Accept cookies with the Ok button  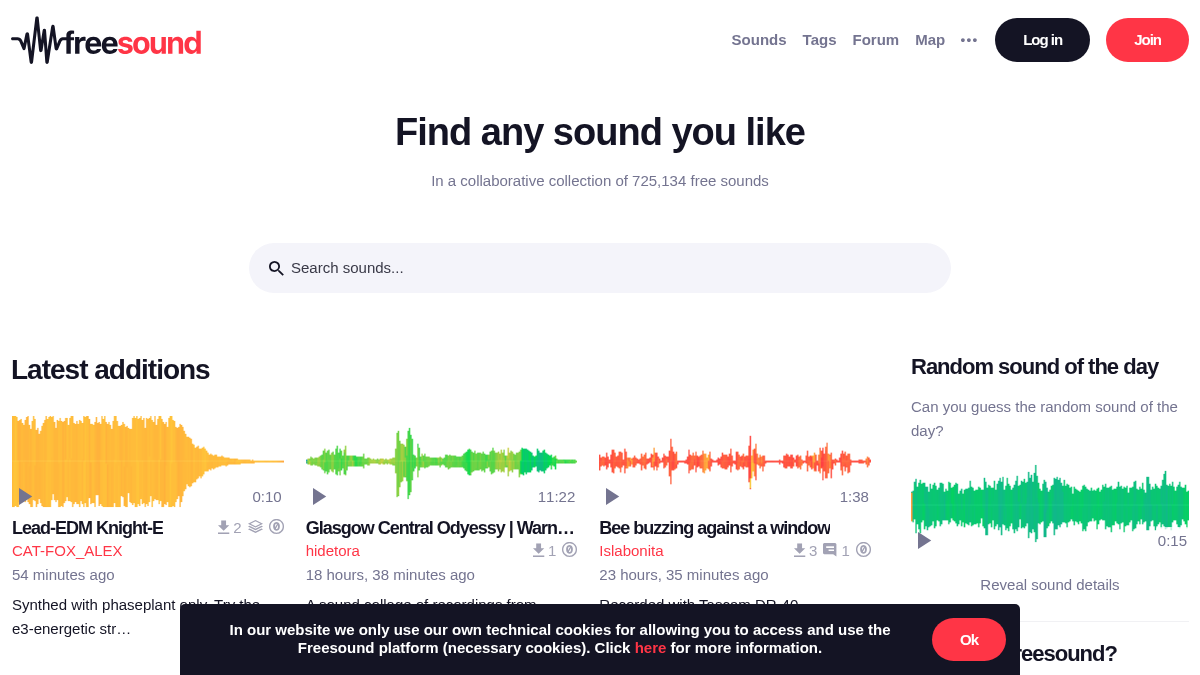click(x=969, y=640)
